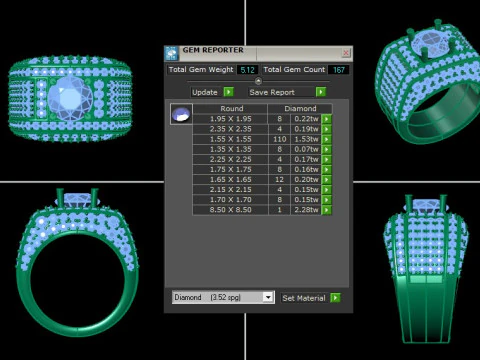Select the 2.35 X 2.35 size cell
Viewport: 480px width, 360px height.
230,129
